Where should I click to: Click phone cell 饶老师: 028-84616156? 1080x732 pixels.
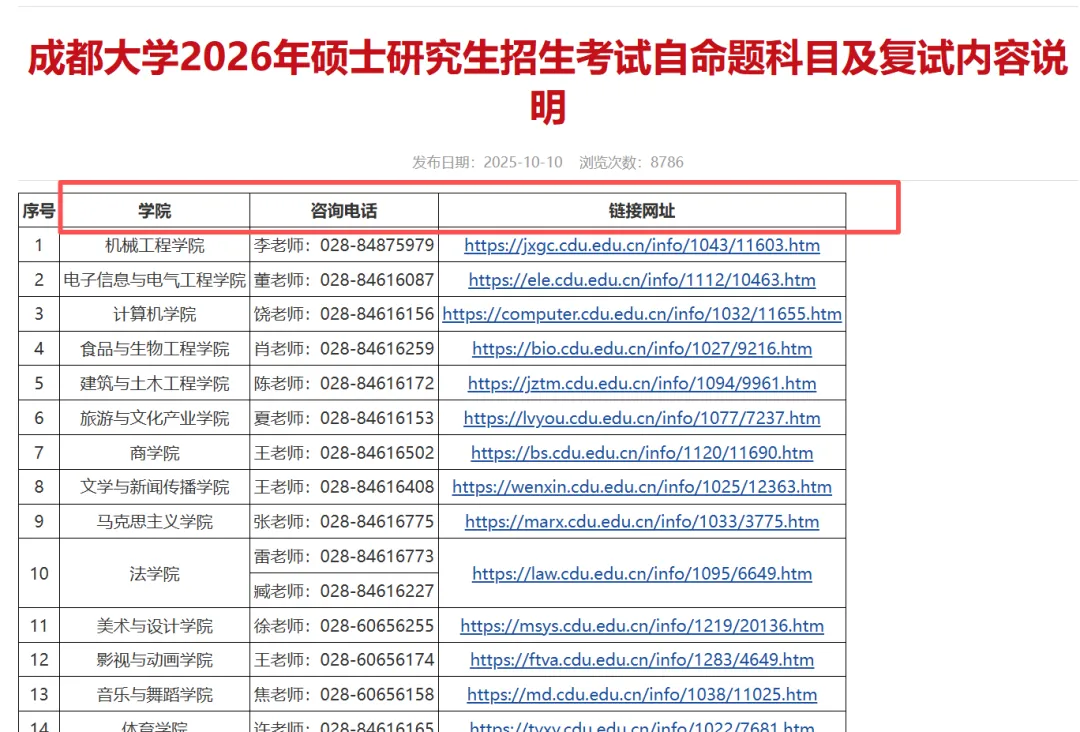coord(344,314)
